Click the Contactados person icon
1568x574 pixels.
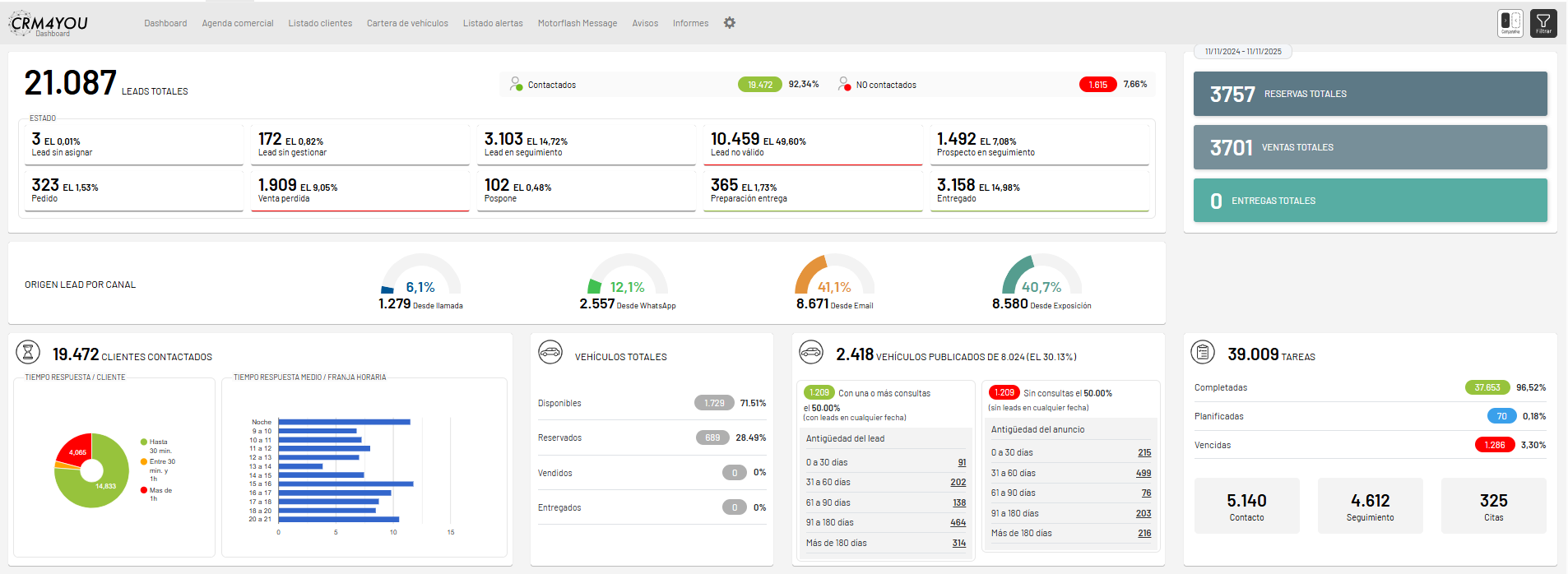coord(516,84)
